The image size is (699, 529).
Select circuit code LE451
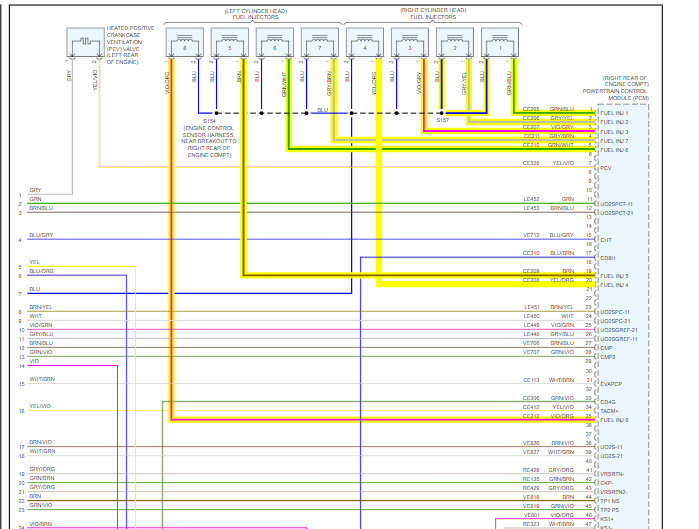(531, 308)
